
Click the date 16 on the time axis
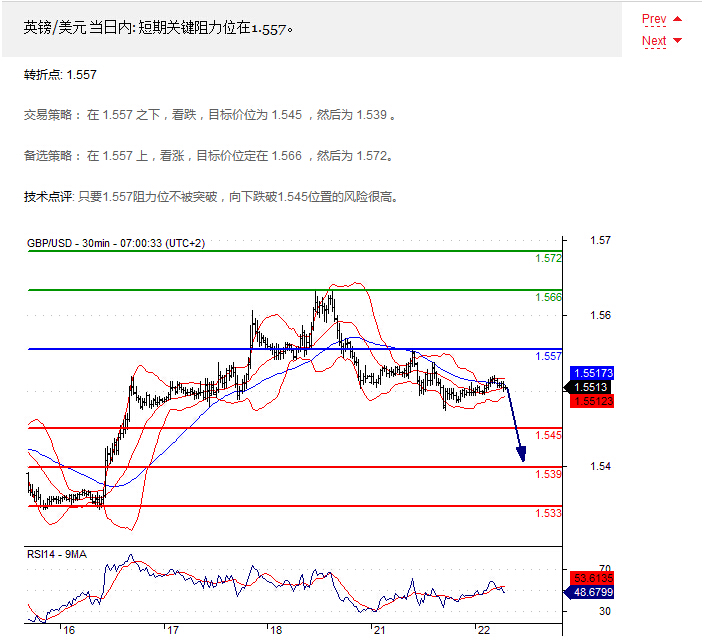tap(69, 630)
